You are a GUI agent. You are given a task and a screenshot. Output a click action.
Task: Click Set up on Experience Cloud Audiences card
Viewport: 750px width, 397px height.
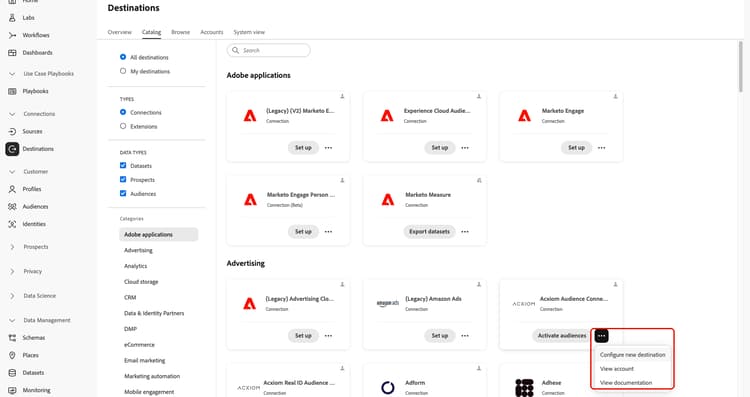[x=440, y=148]
